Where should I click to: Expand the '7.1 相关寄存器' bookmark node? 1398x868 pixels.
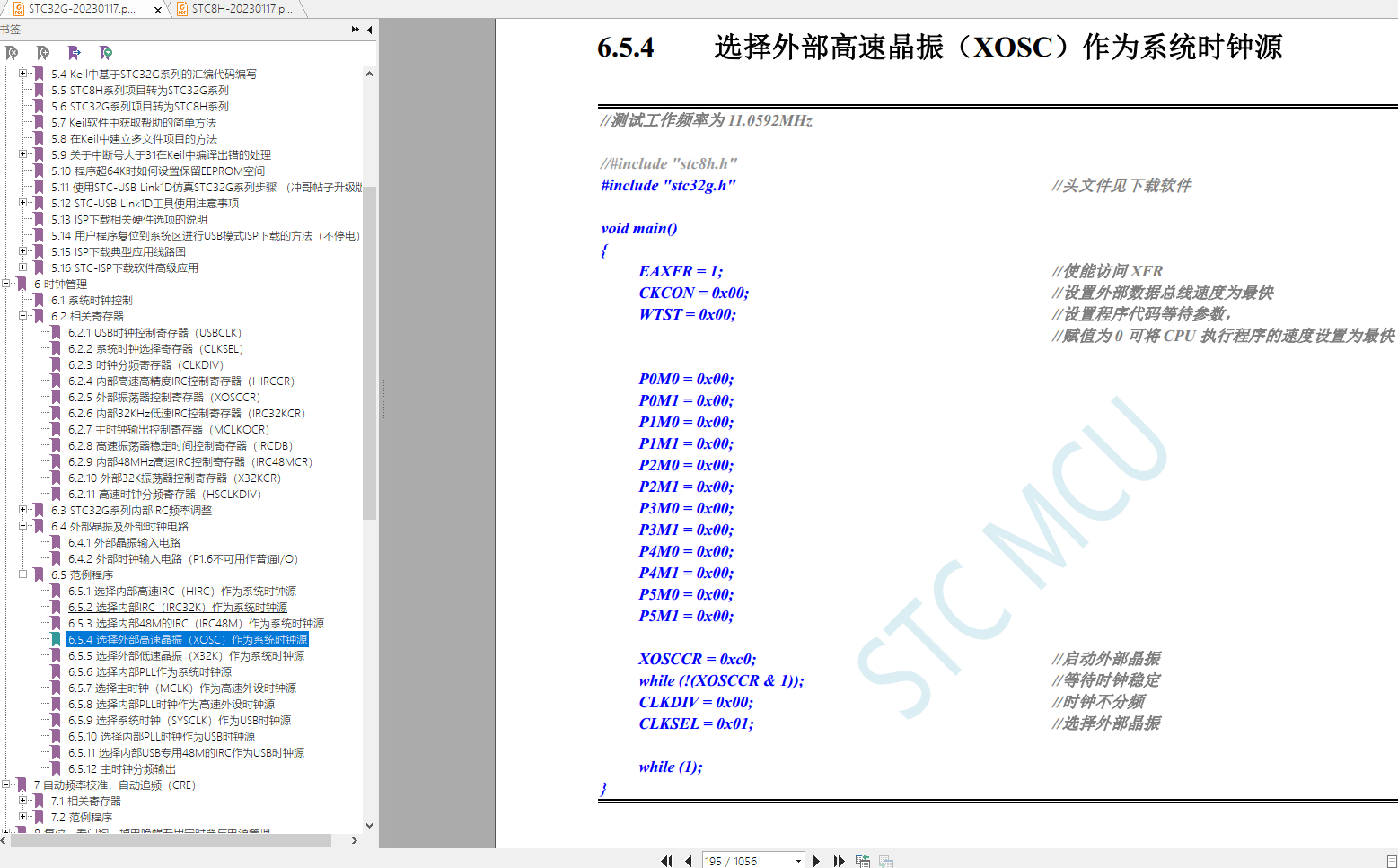22,801
